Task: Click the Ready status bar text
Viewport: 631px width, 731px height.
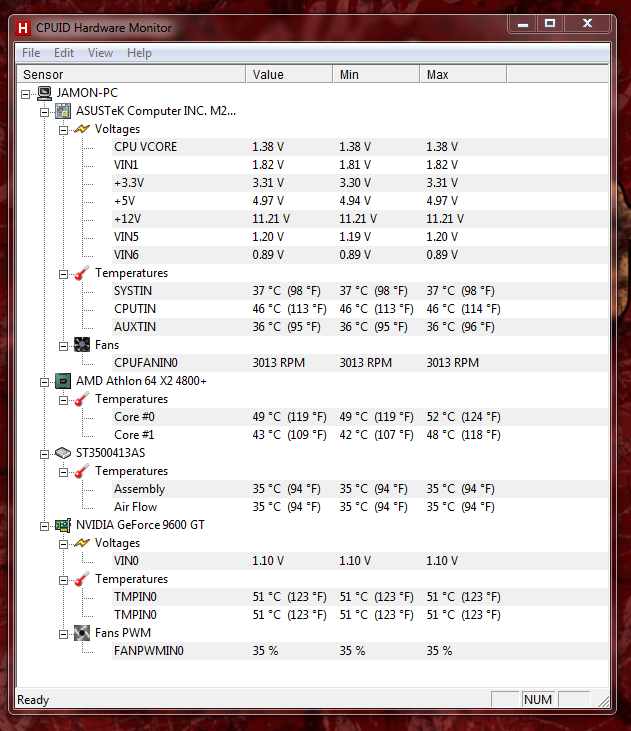Action: click(x=33, y=700)
